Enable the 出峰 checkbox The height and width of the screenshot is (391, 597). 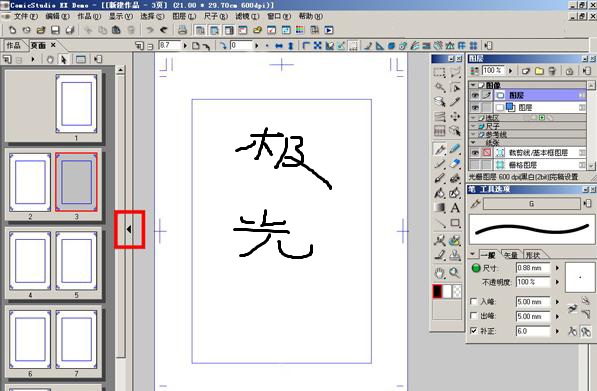point(474,316)
